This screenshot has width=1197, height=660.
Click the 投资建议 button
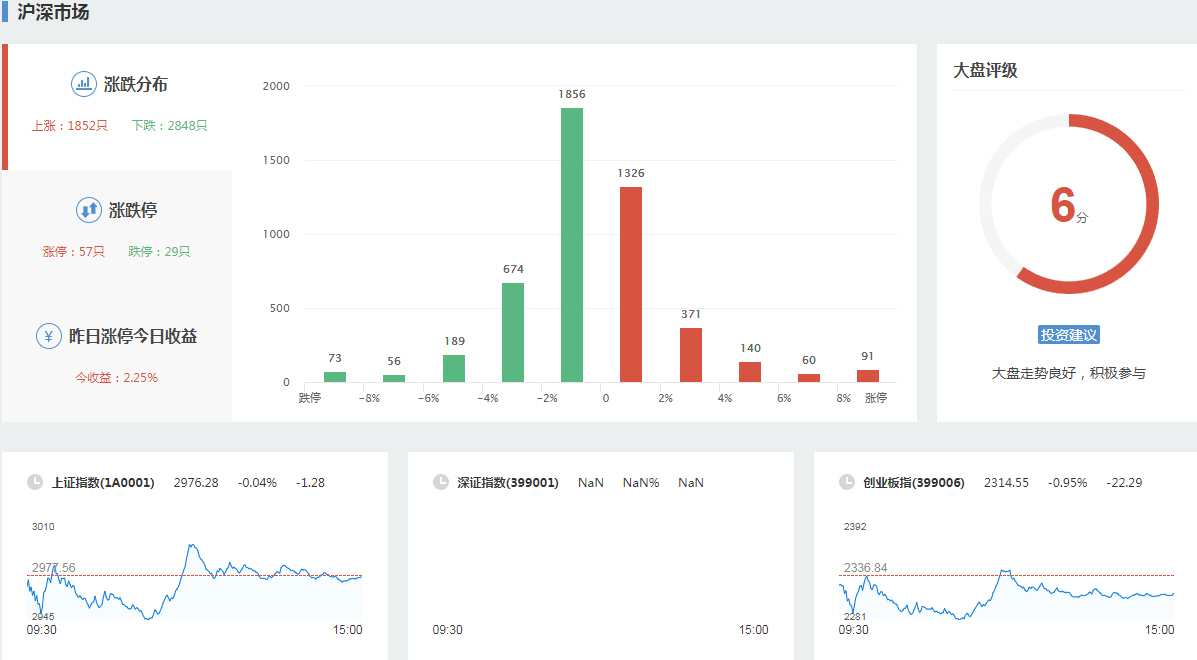tap(1069, 335)
